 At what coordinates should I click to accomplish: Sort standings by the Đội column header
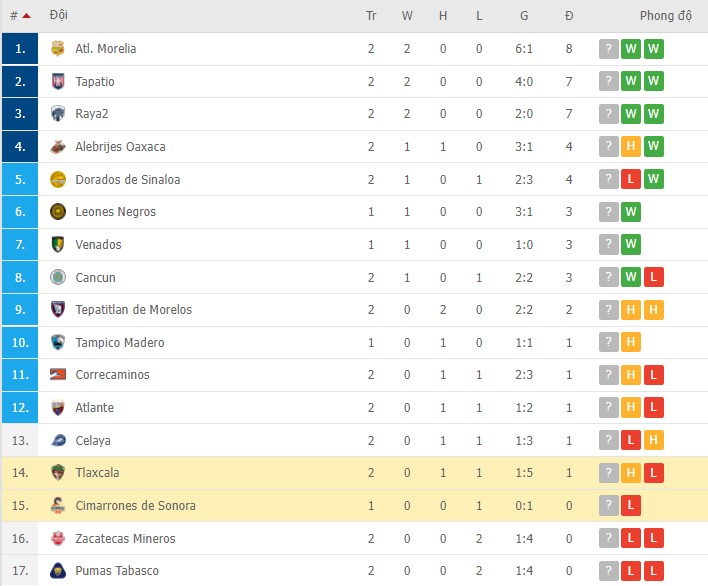click(x=58, y=16)
